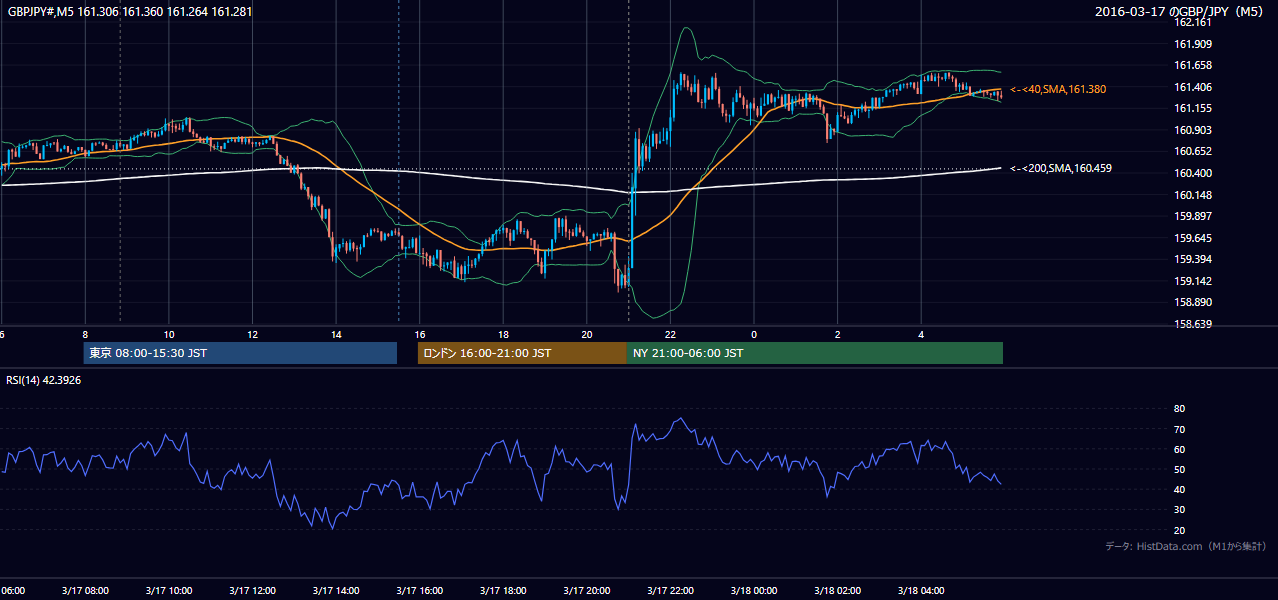This screenshot has width=1278, height=600.
Task: Click the 3/17 20:00 time axis label
Action: click(586, 590)
